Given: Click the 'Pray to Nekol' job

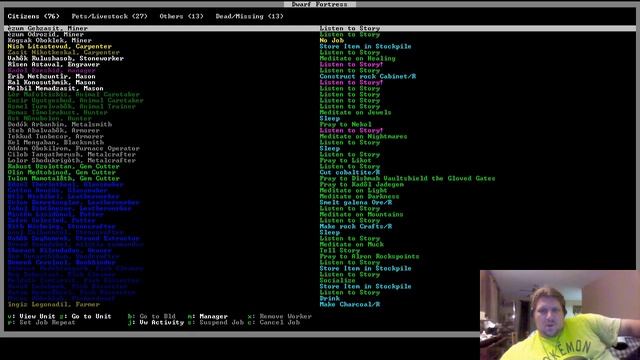Looking at the screenshot, I should [346, 124].
